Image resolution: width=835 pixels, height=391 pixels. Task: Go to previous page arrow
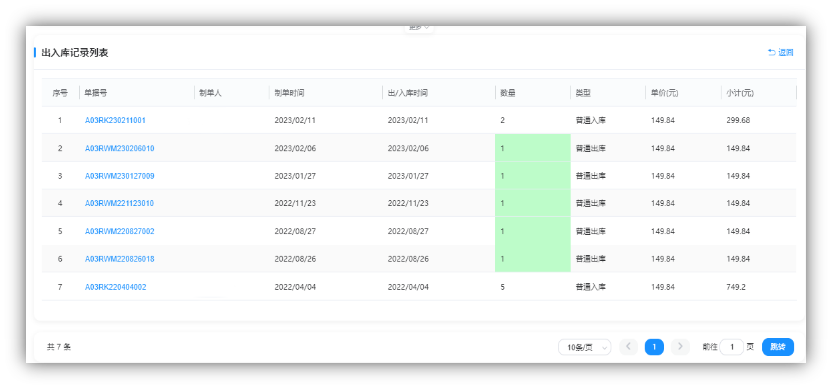click(x=628, y=347)
